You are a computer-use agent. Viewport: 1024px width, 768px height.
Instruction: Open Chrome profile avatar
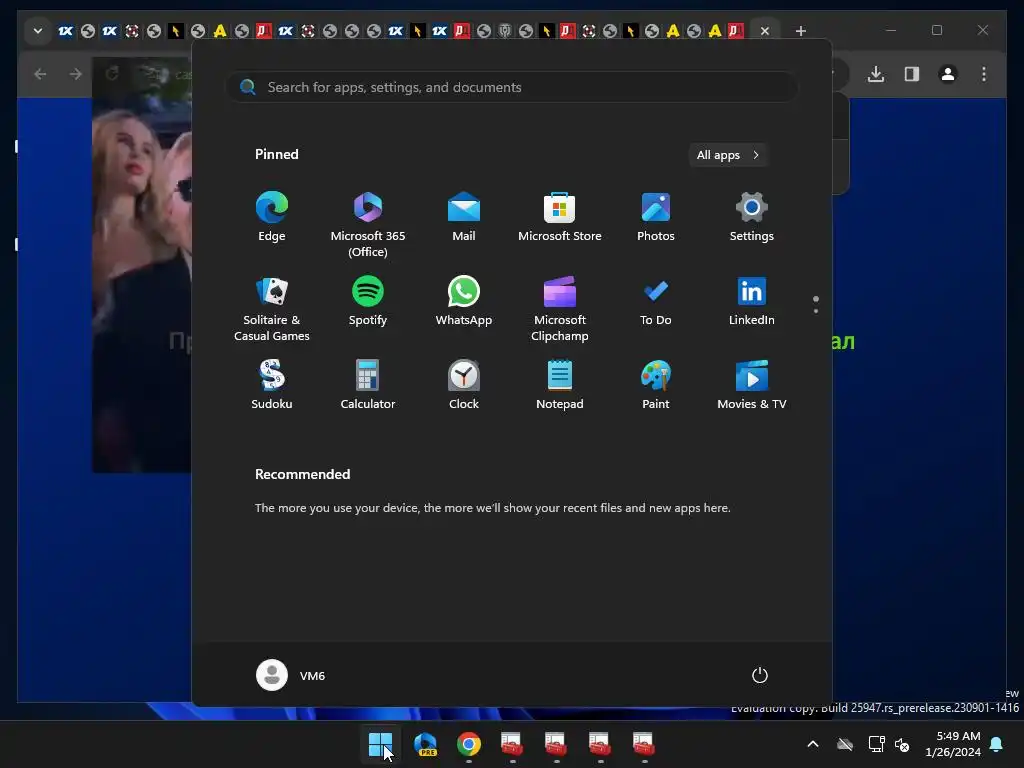[x=948, y=74]
